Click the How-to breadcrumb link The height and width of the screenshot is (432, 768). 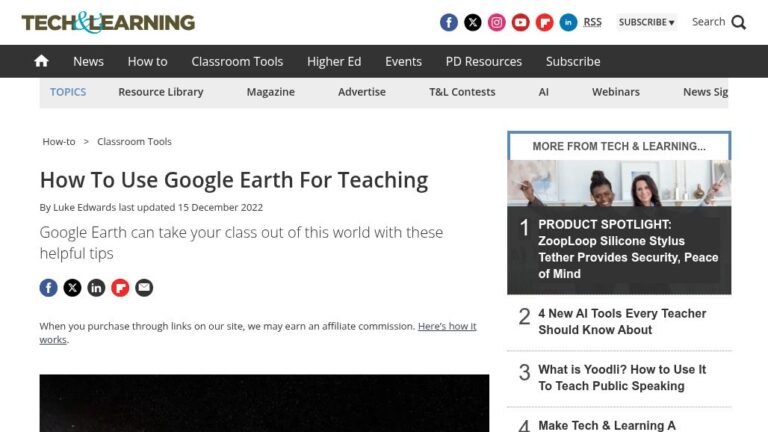59,142
